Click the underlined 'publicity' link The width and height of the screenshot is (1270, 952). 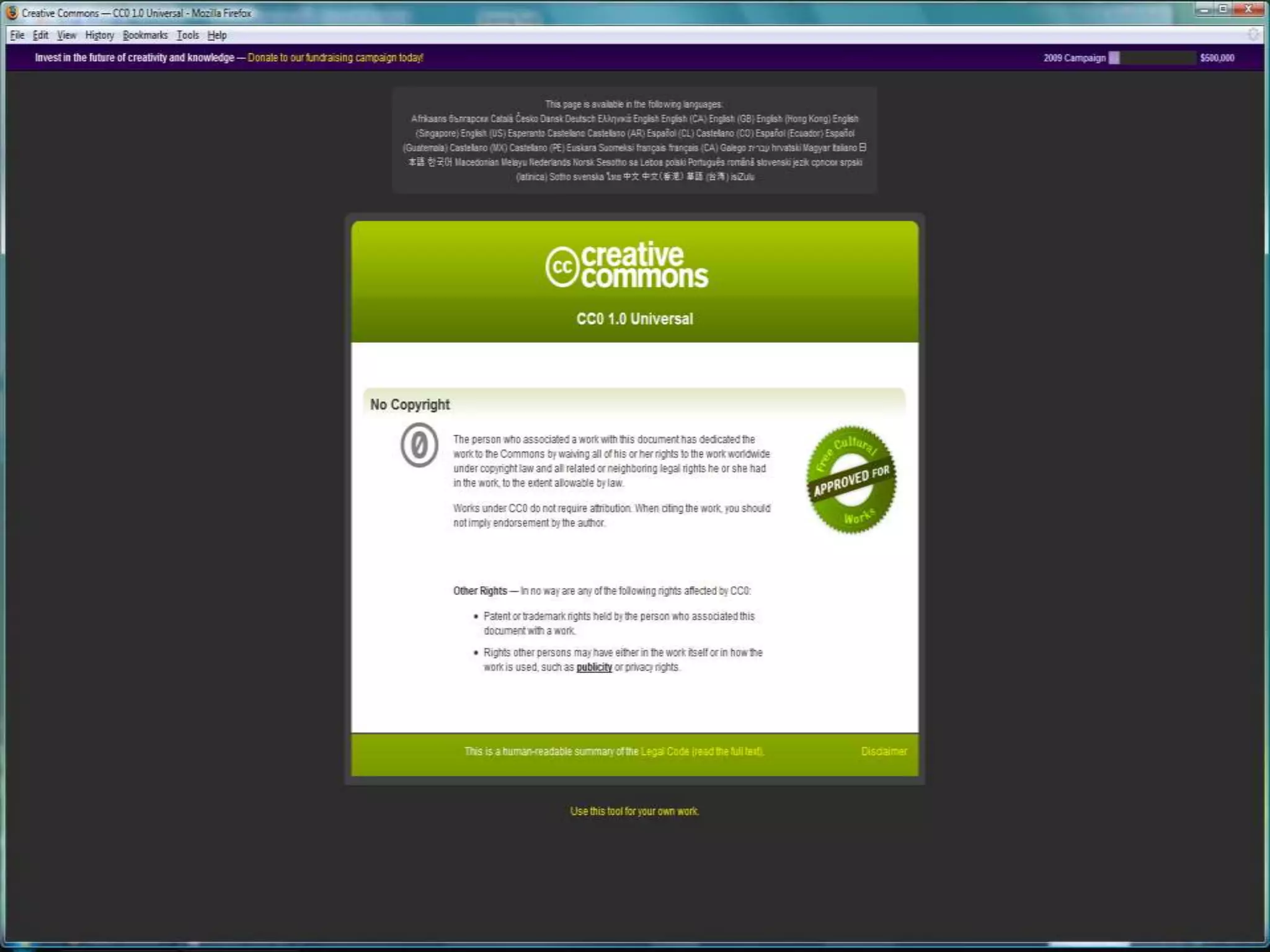pos(594,667)
